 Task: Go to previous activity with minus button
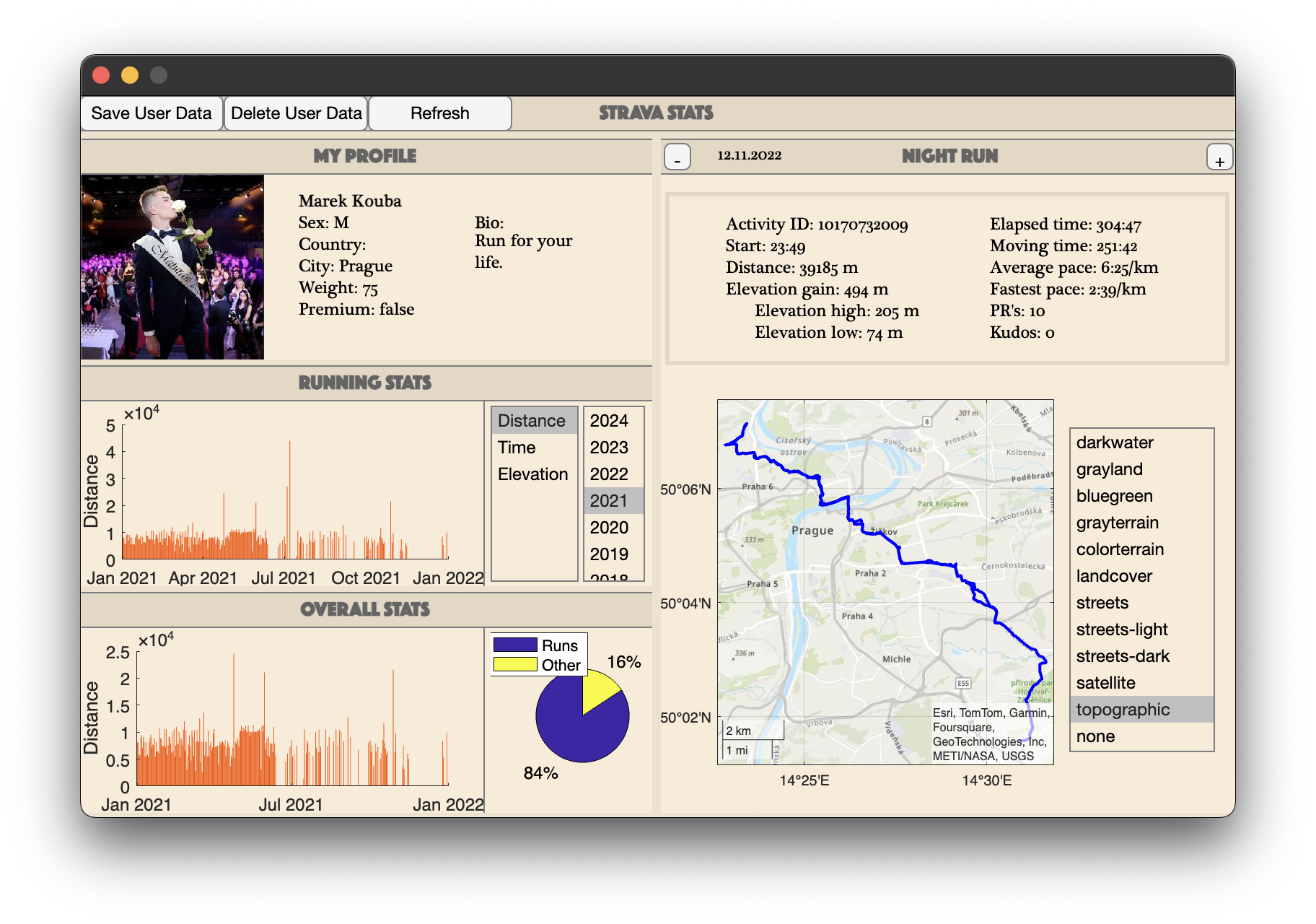point(677,157)
